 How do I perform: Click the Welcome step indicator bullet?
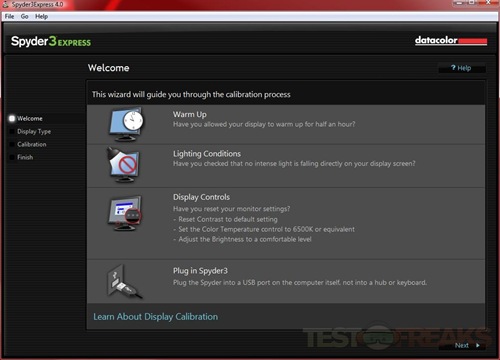coord(12,118)
